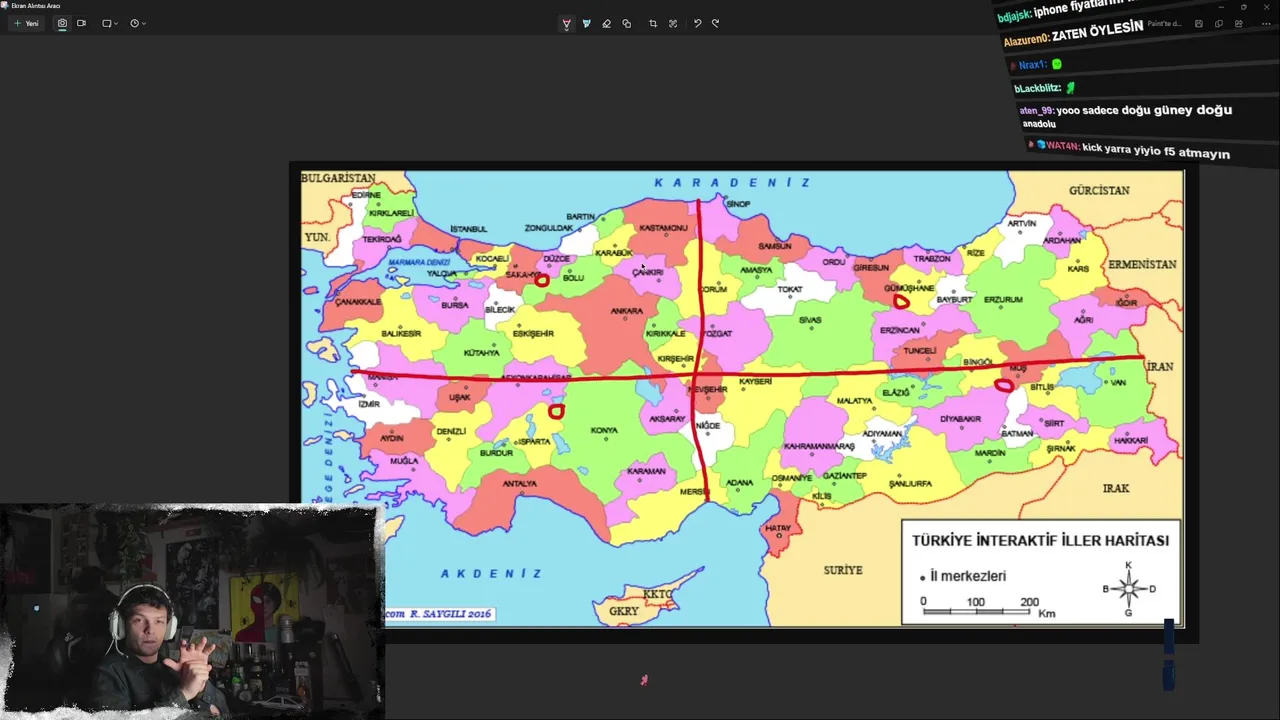The height and width of the screenshot is (720, 1280).
Task: Open the text actions tool
Action: point(673,23)
